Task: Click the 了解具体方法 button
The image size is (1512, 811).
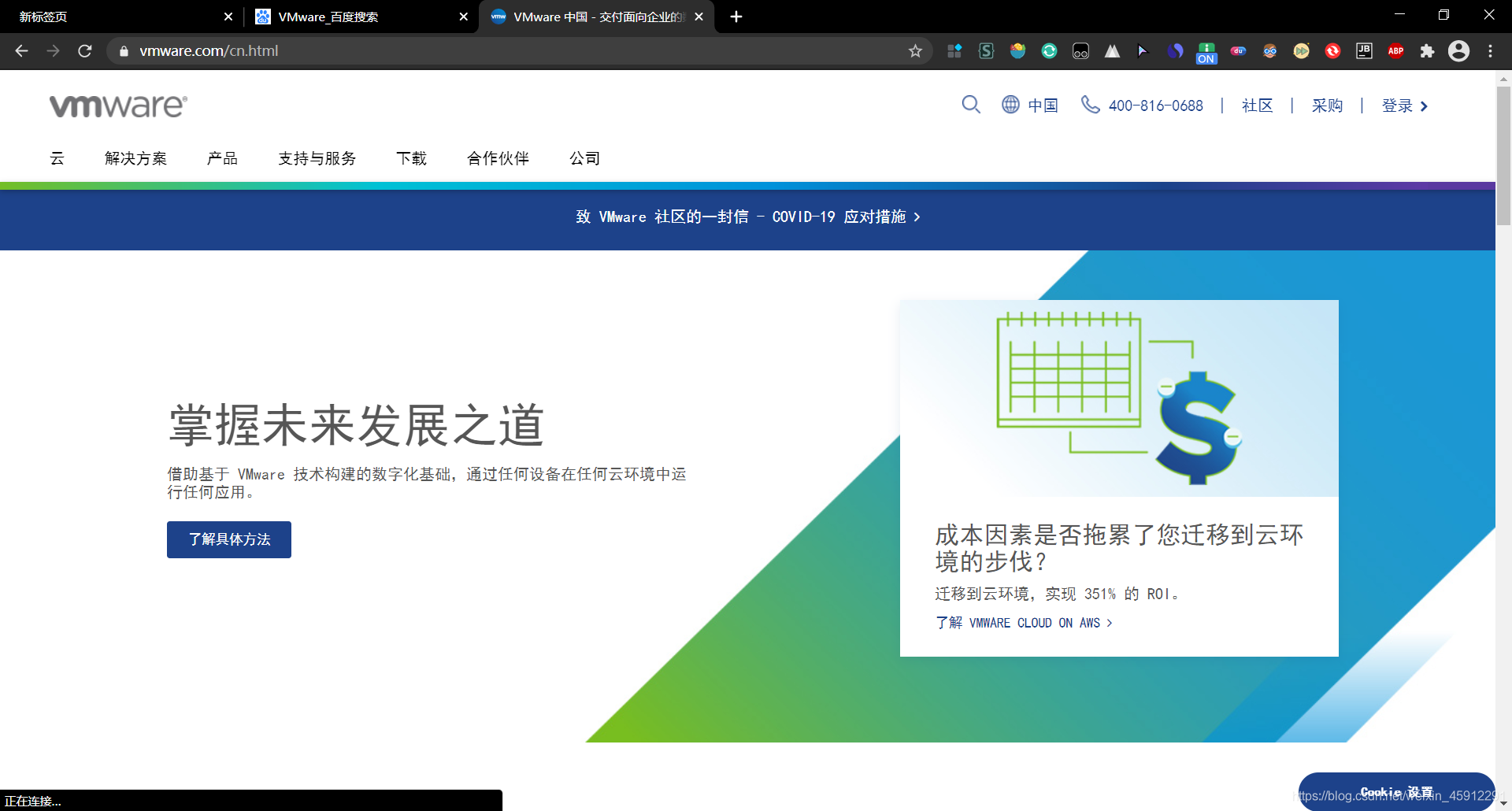Action: pyautogui.click(x=229, y=539)
